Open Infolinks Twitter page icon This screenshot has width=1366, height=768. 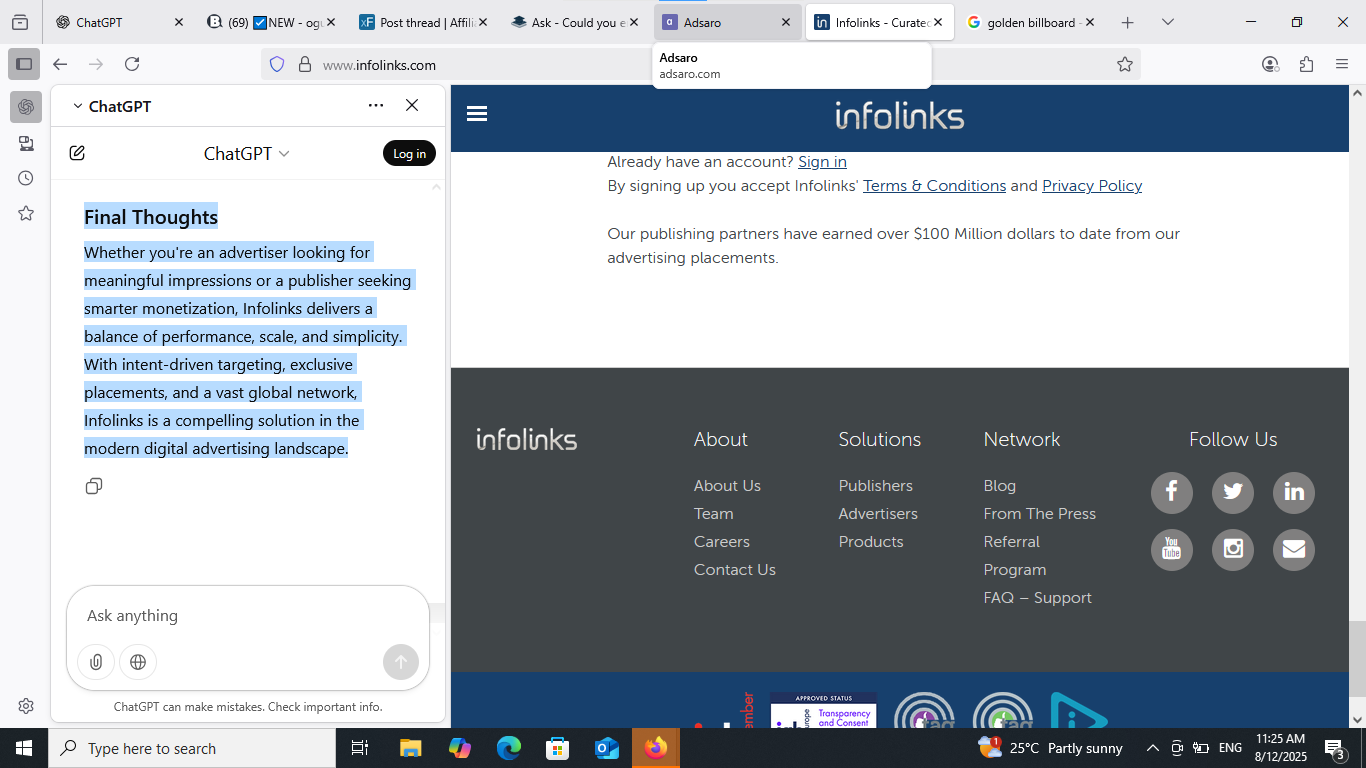pyautogui.click(x=1233, y=492)
